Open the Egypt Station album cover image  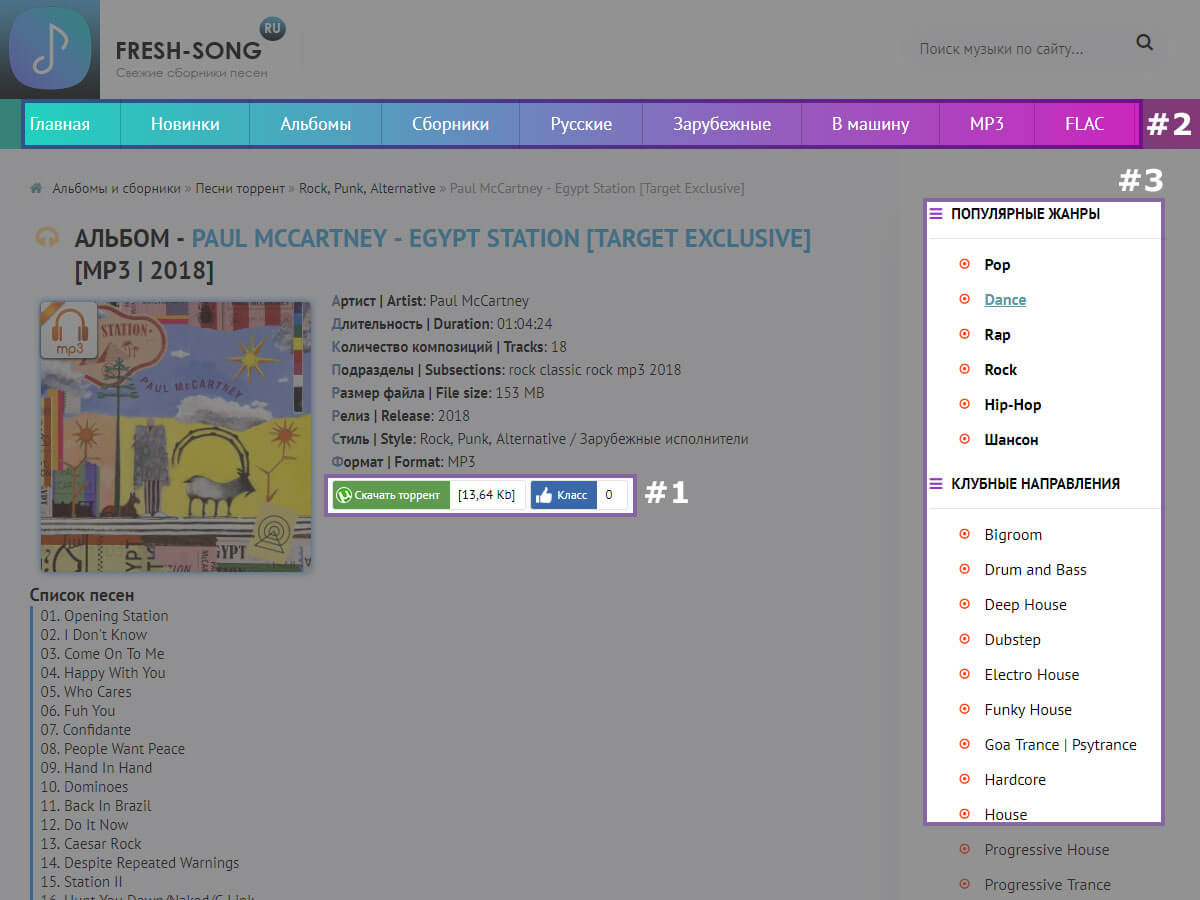[x=176, y=436]
